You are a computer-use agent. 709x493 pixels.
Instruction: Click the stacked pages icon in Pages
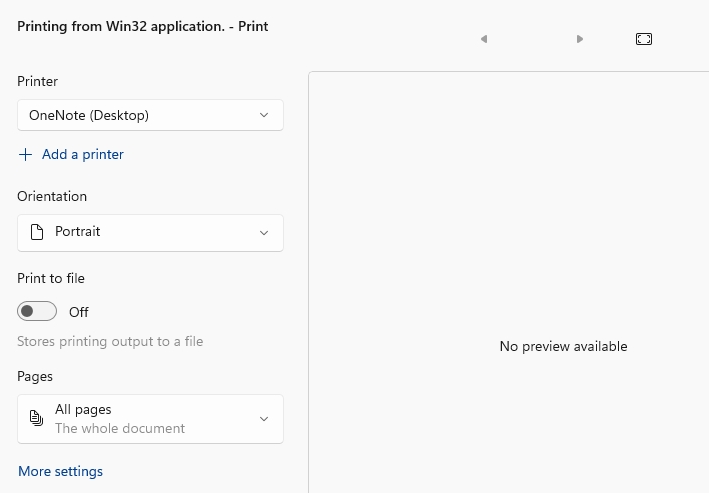(x=37, y=418)
